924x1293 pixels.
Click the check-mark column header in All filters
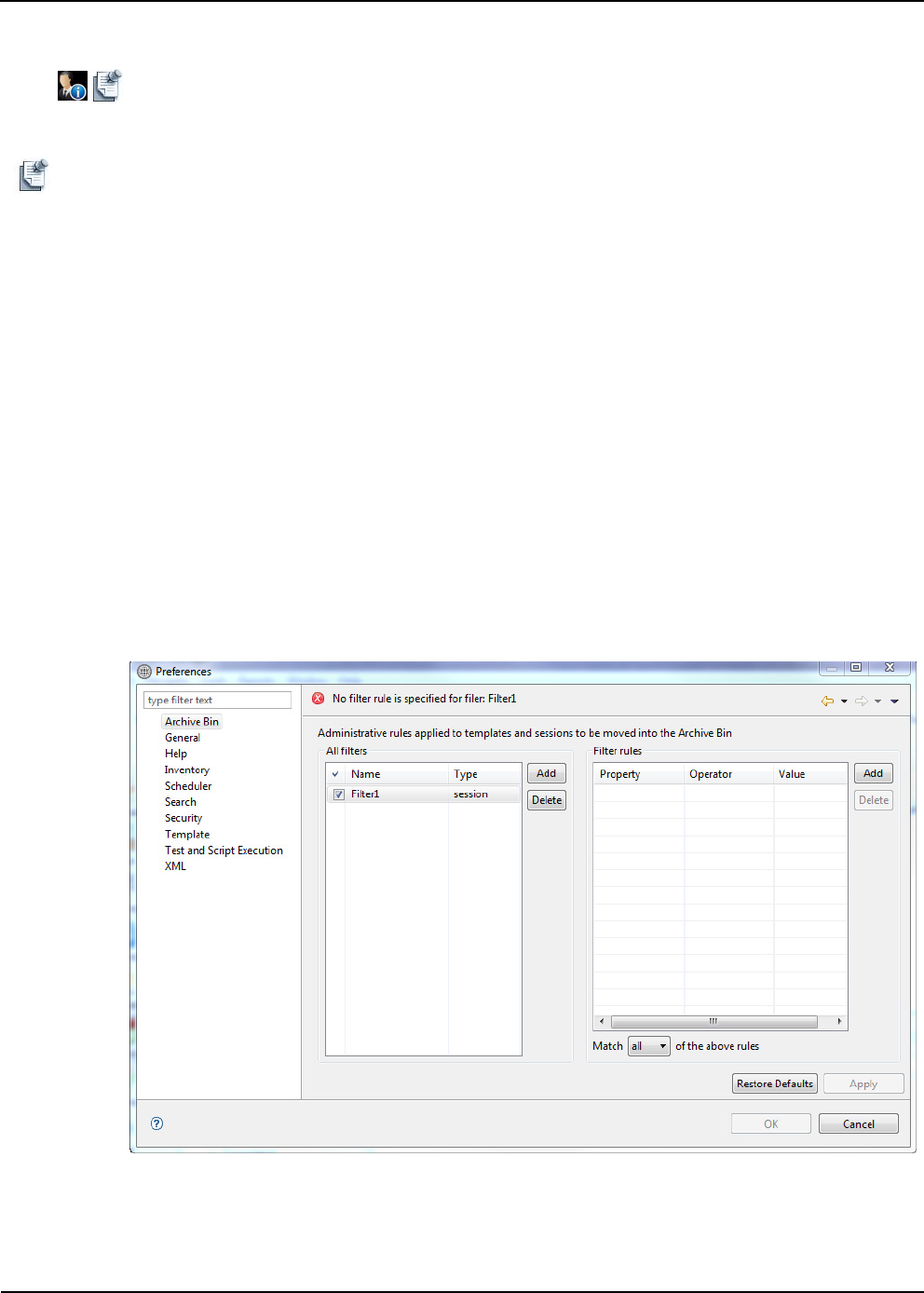tap(335, 774)
